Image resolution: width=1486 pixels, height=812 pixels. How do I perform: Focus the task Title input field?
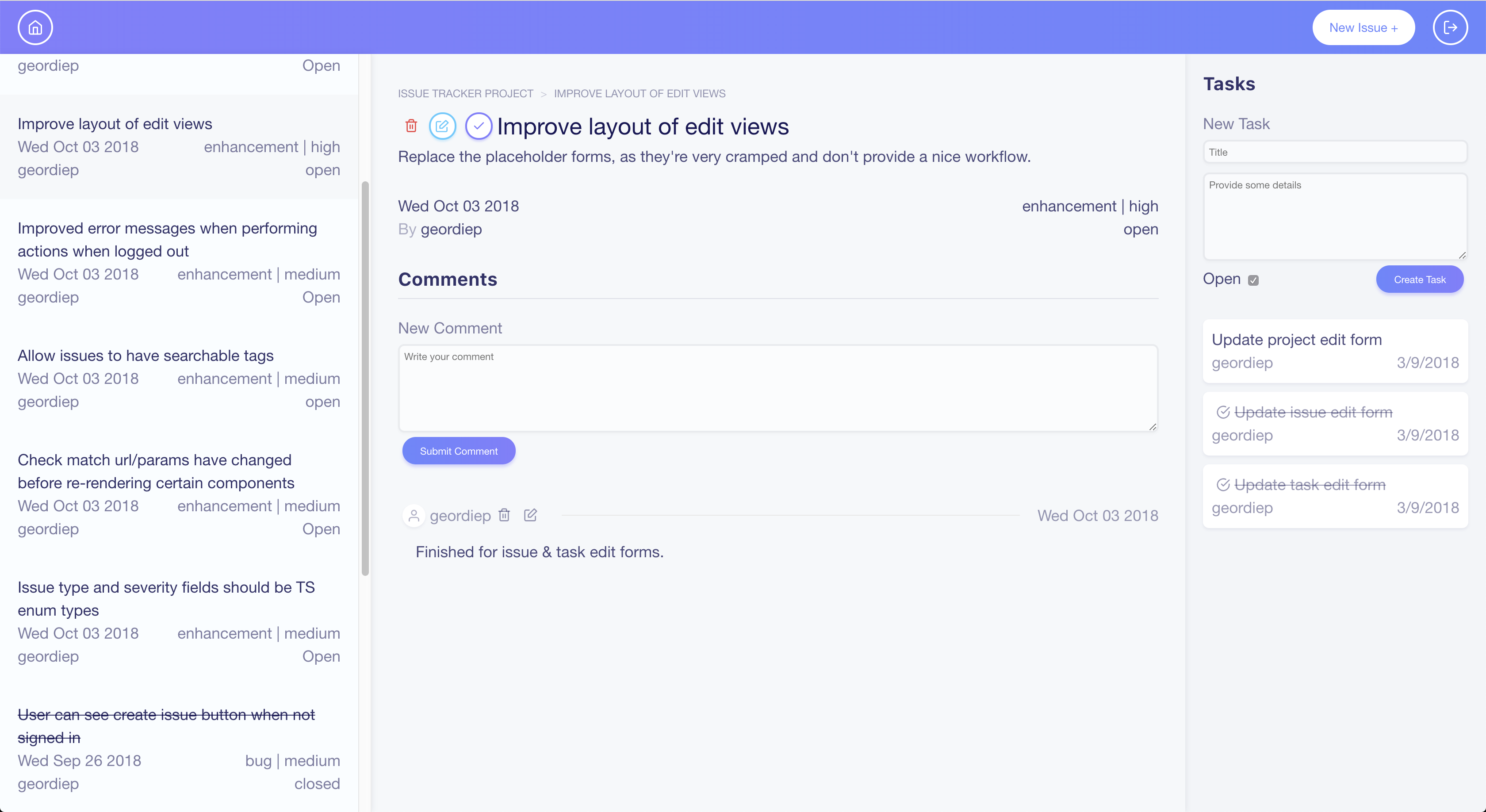1335,152
